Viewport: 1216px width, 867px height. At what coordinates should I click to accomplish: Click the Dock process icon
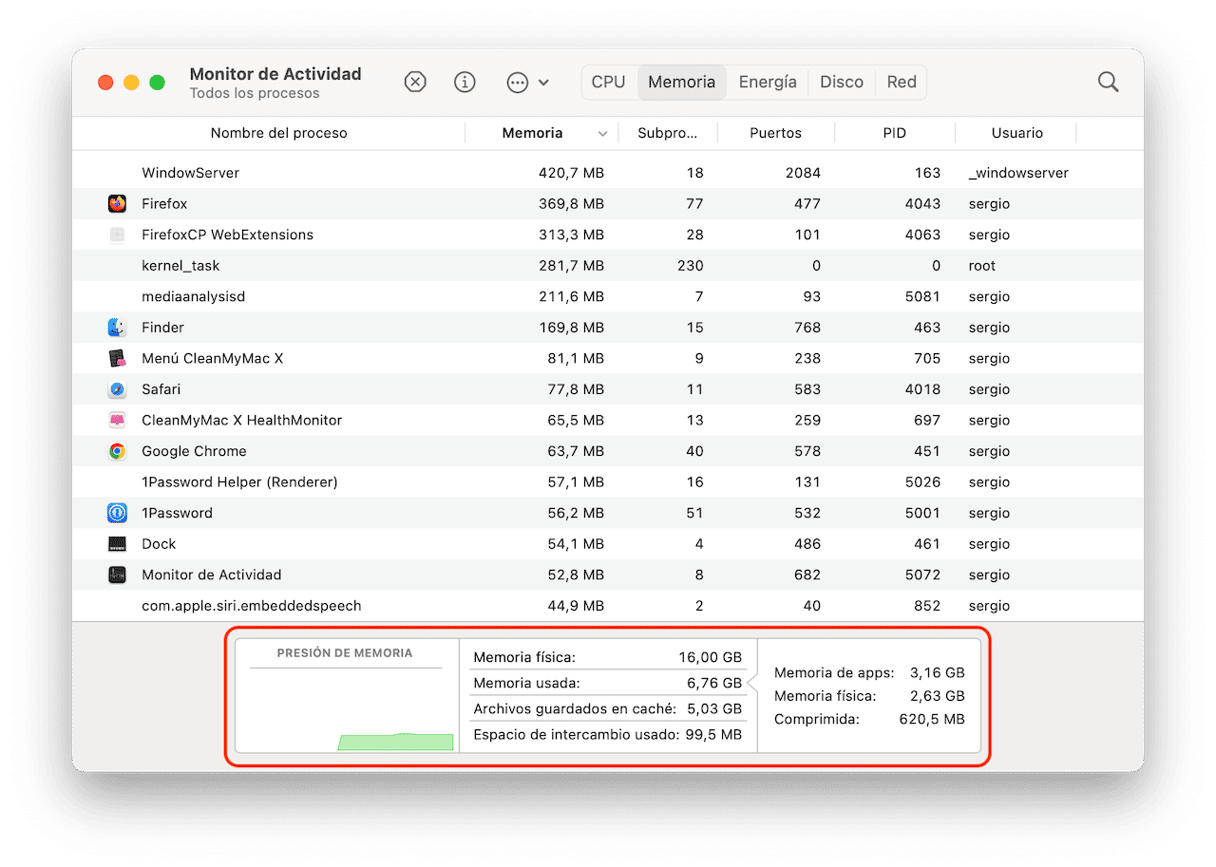(x=117, y=545)
